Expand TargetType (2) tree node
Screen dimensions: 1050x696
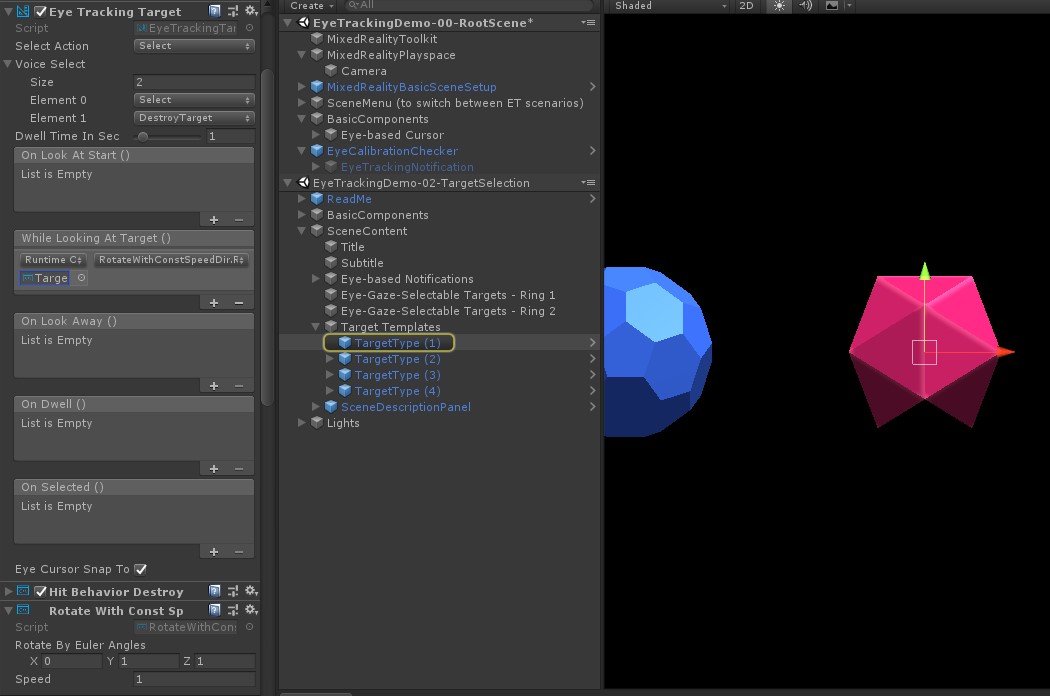click(x=329, y=359)
